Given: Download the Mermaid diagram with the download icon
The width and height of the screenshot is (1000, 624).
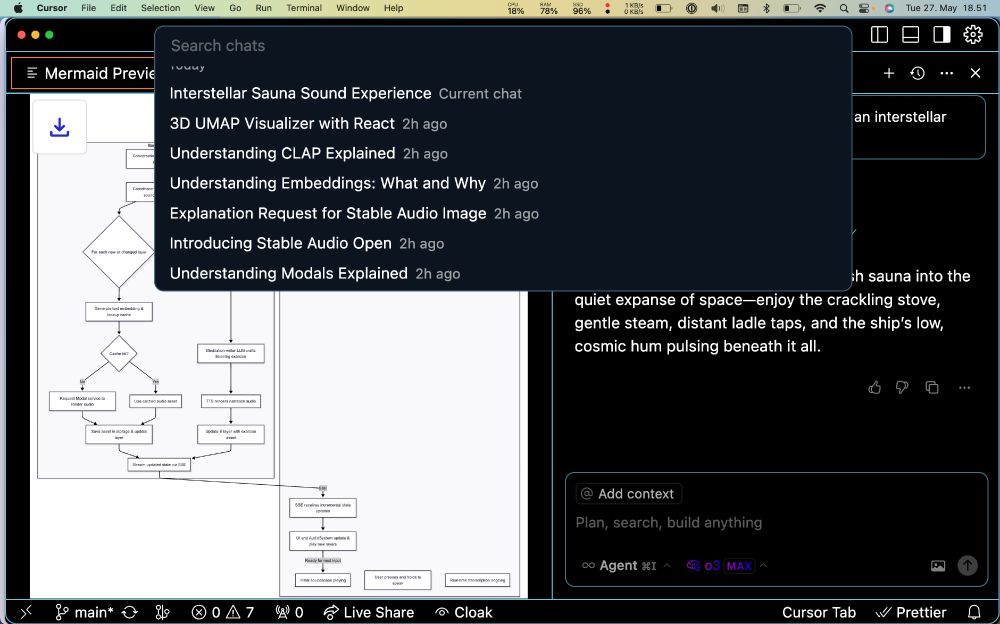Looking at the screenshot, I should click(59, 127).
